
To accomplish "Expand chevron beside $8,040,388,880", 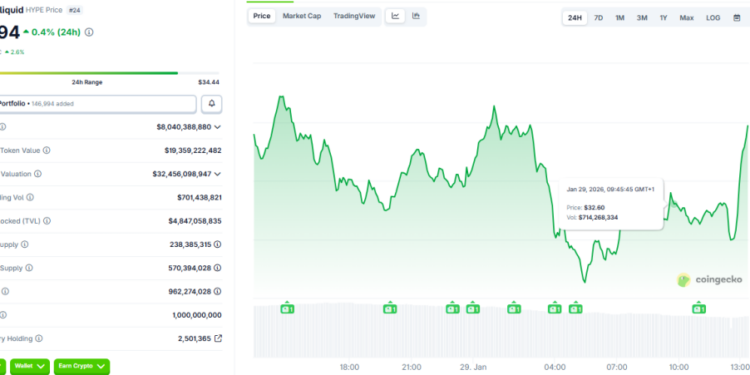I will pos(218,127).
